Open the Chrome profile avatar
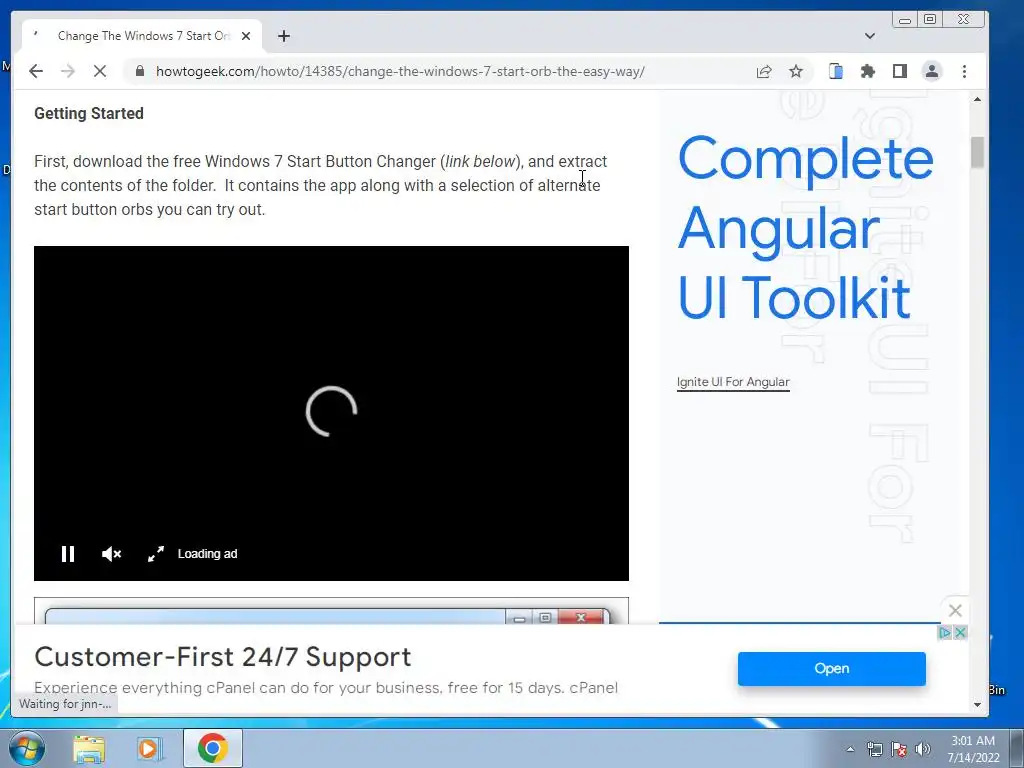Viewport: 1024px width, 768px height. 932,71
